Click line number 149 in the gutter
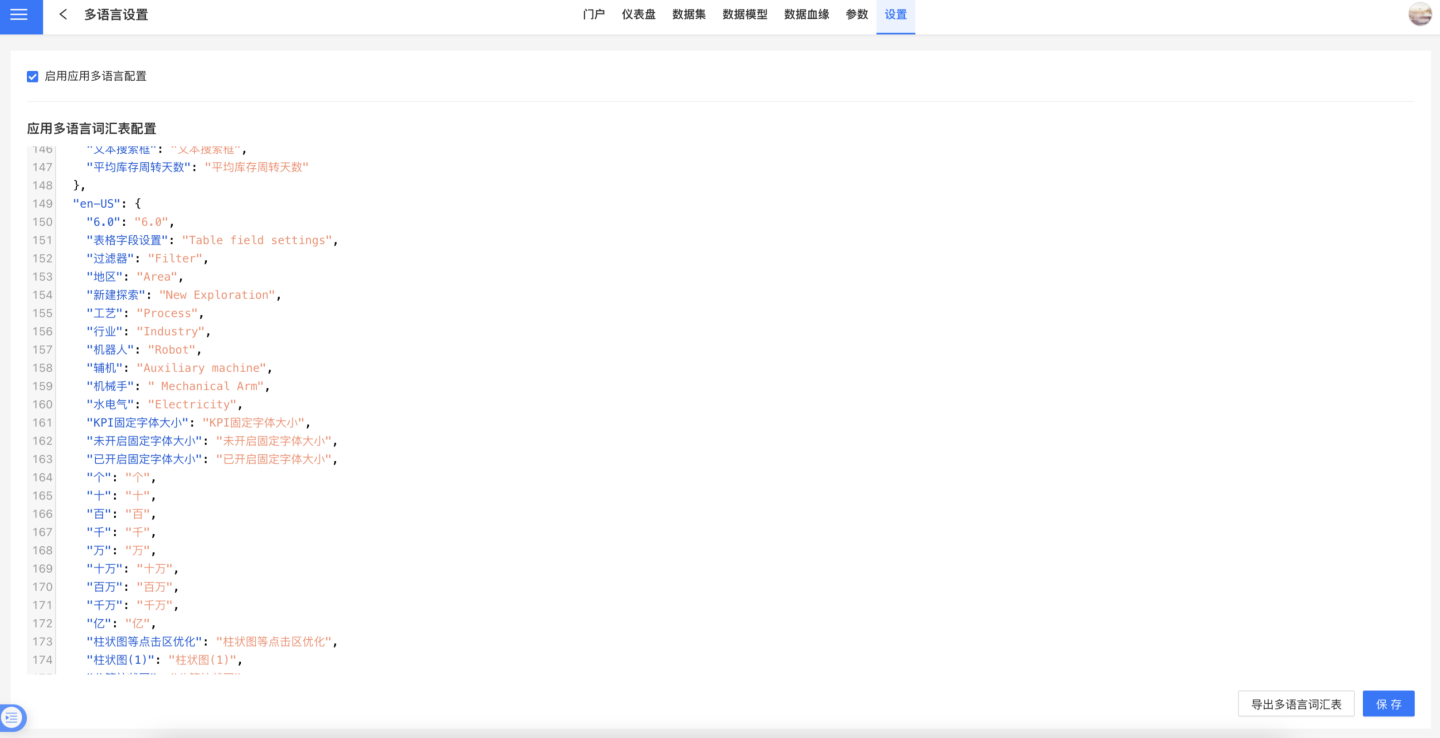The width and height of the screenshot is (1440, 738). 42,204
